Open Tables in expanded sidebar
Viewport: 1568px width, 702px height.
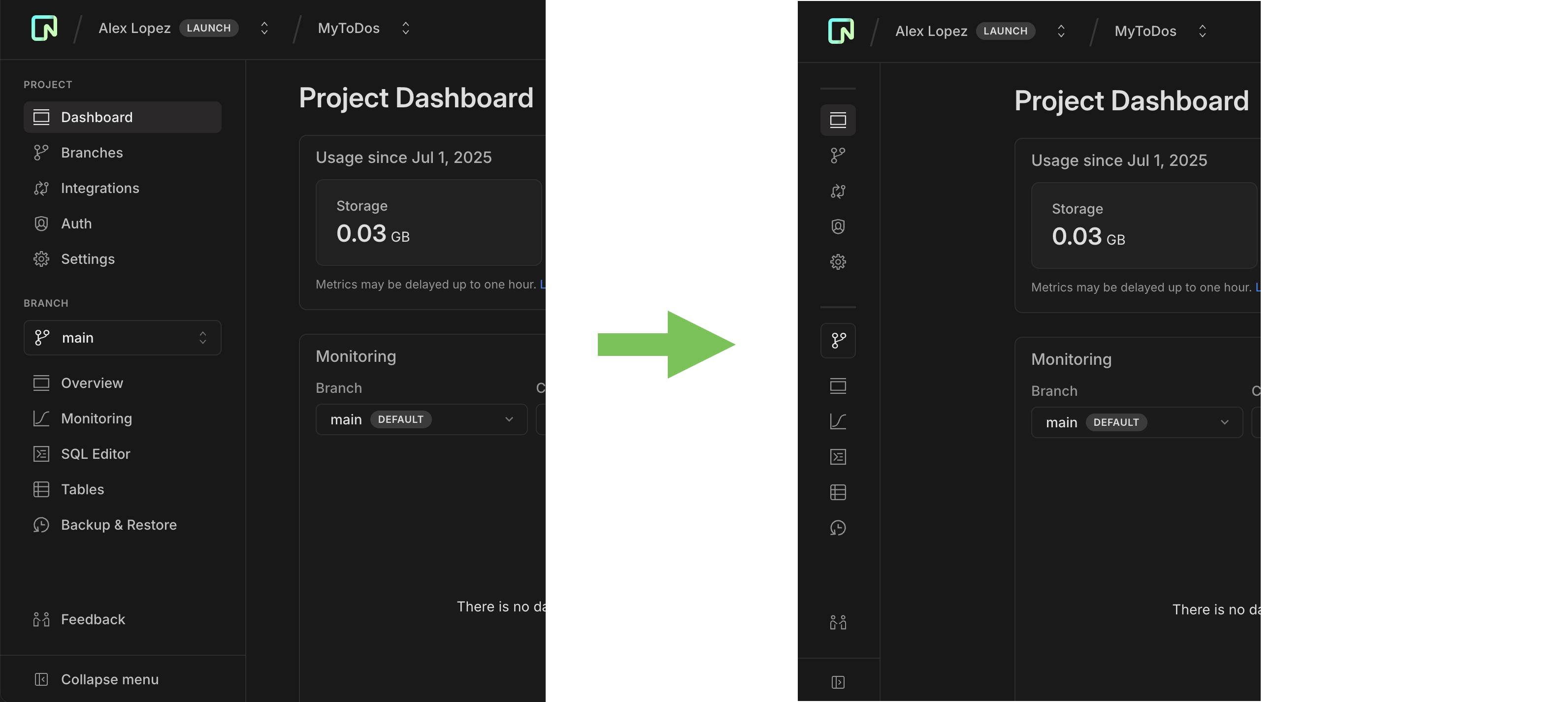click(122, 489)
